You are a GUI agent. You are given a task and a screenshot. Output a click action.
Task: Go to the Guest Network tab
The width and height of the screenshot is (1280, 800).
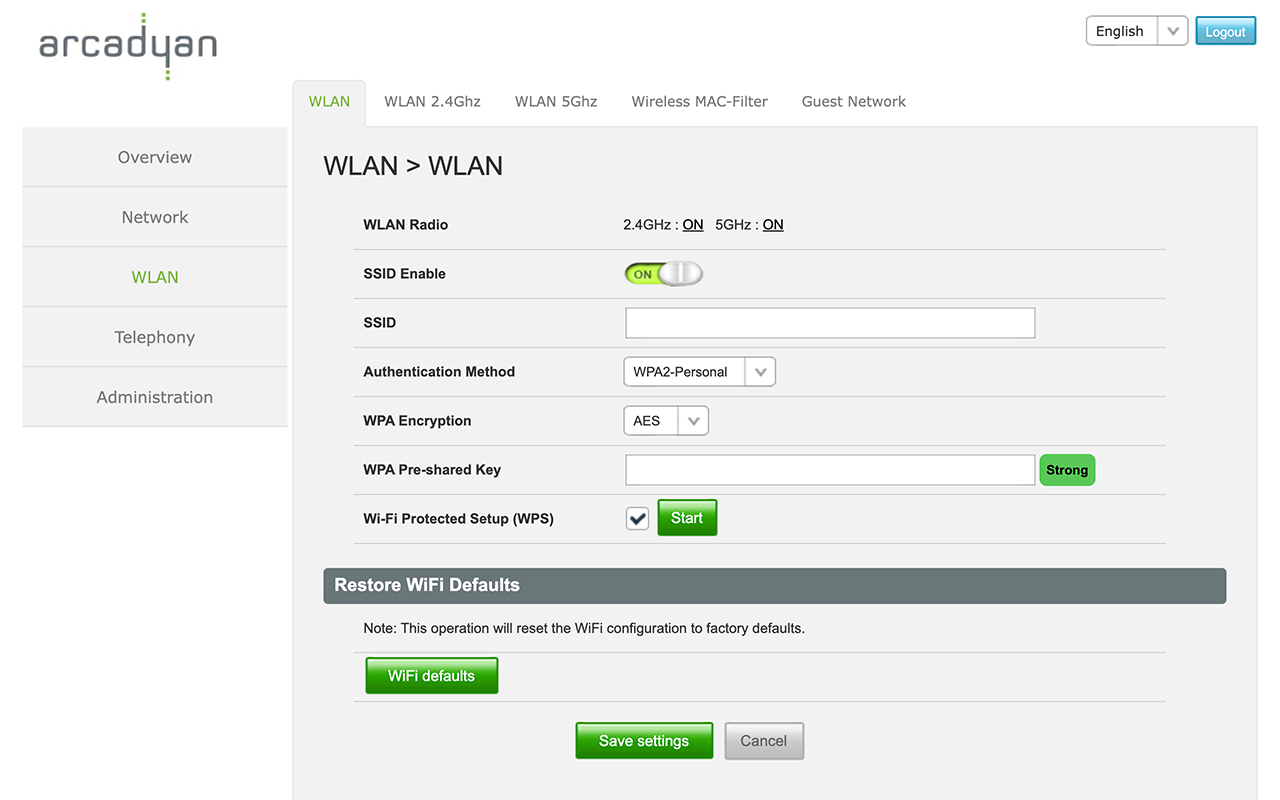tap(853, 102)
